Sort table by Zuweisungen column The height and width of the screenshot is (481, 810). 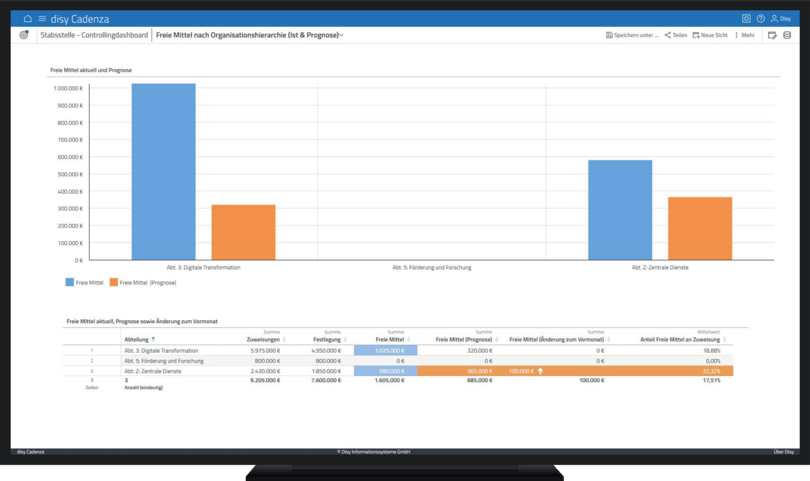tap(264, 339)
